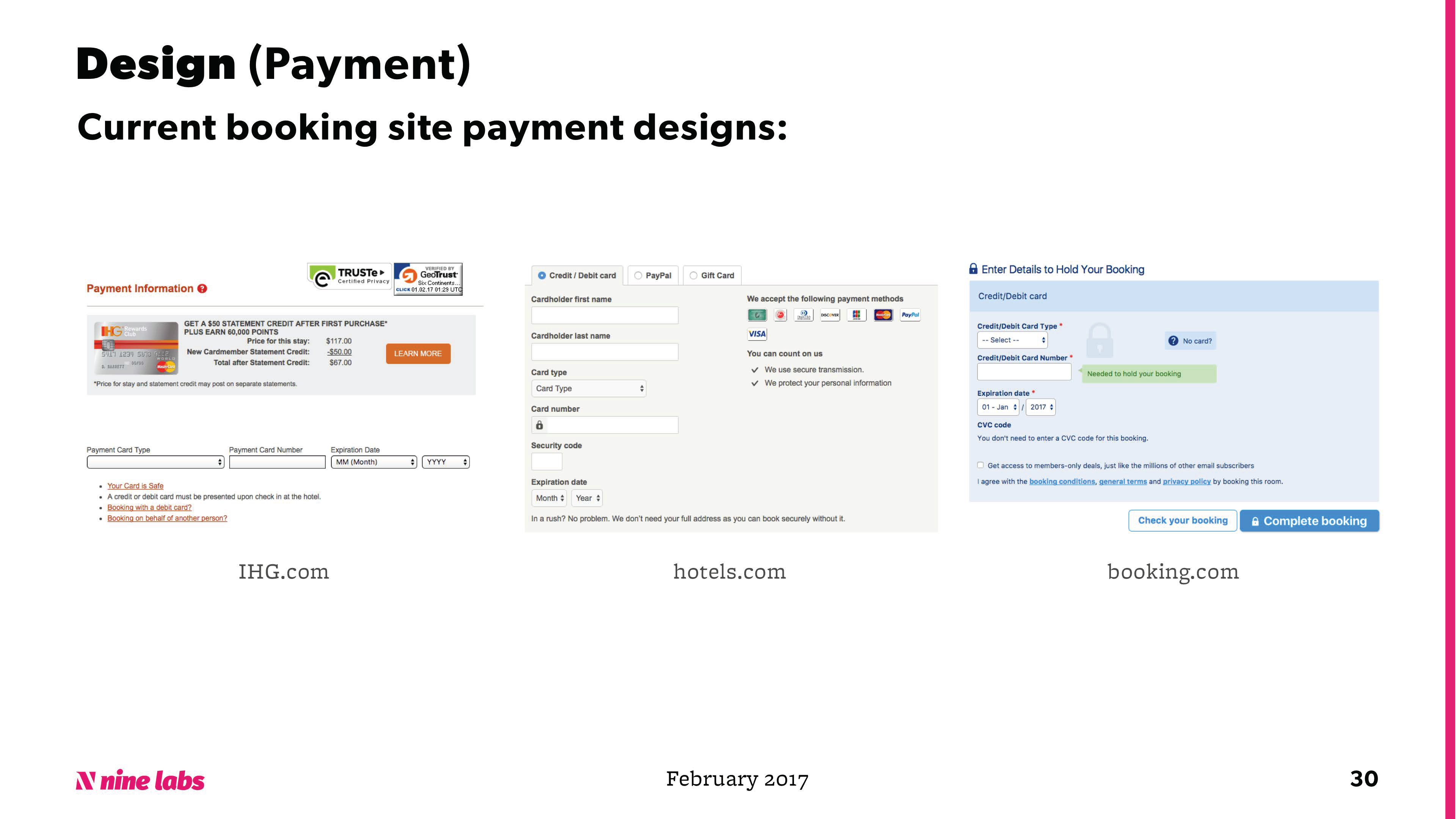This screenshot has height=819, width=1456.
Task: Click the Payment Information help icon
Action: coord(202,289)
